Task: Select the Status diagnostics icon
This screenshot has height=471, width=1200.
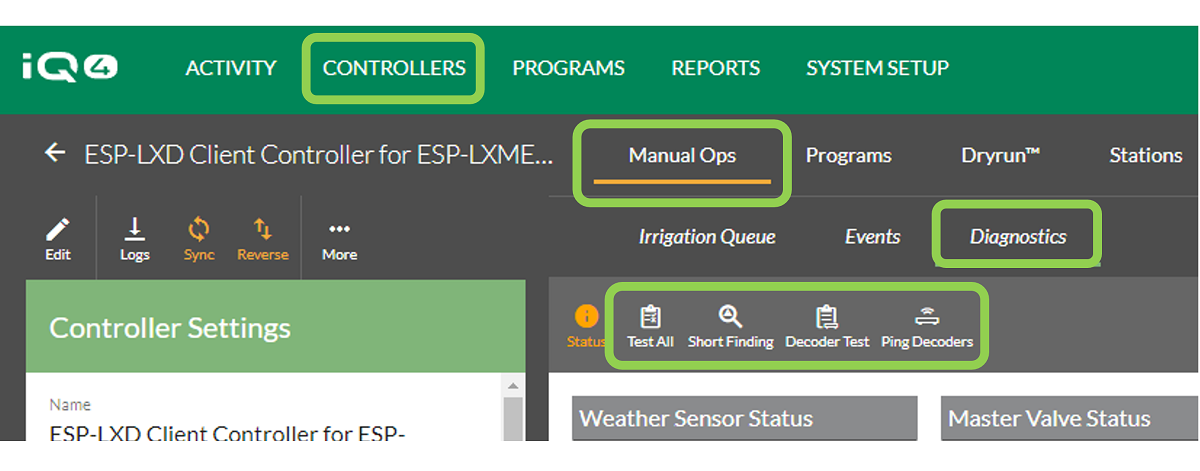Action: click(x=586, y=326)
